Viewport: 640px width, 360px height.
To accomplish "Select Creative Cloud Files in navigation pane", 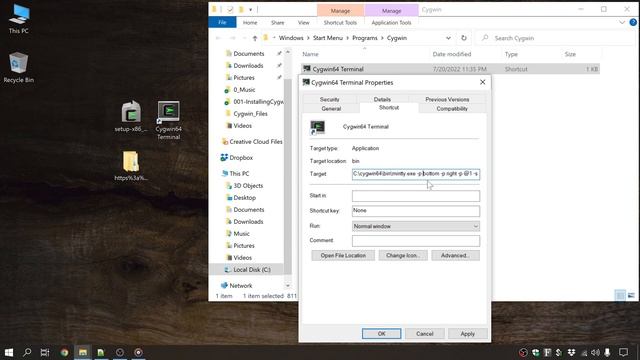I will [252, 142].
